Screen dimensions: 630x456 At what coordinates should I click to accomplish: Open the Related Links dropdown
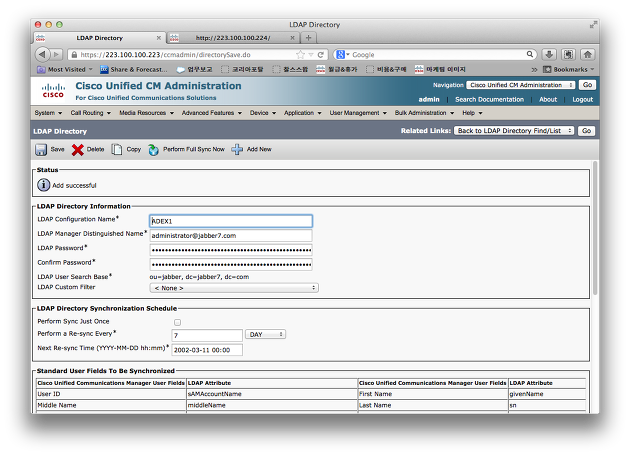514,131
